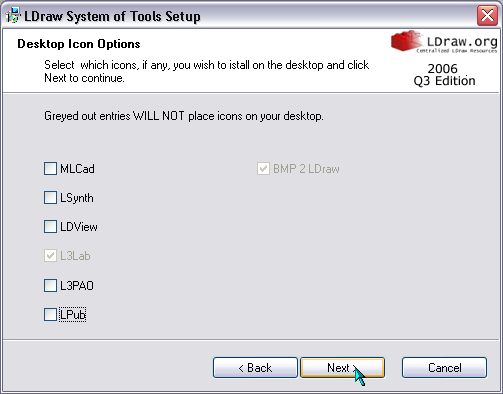This screenshot has width=503, height=394.
Task: Enable the L3PAO checkbox
Action: pyautogui.click(x=50, y=286)
